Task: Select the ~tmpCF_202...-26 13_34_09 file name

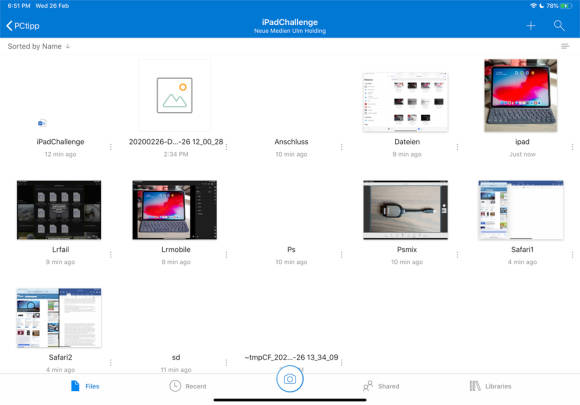Action: click(291, 357)
